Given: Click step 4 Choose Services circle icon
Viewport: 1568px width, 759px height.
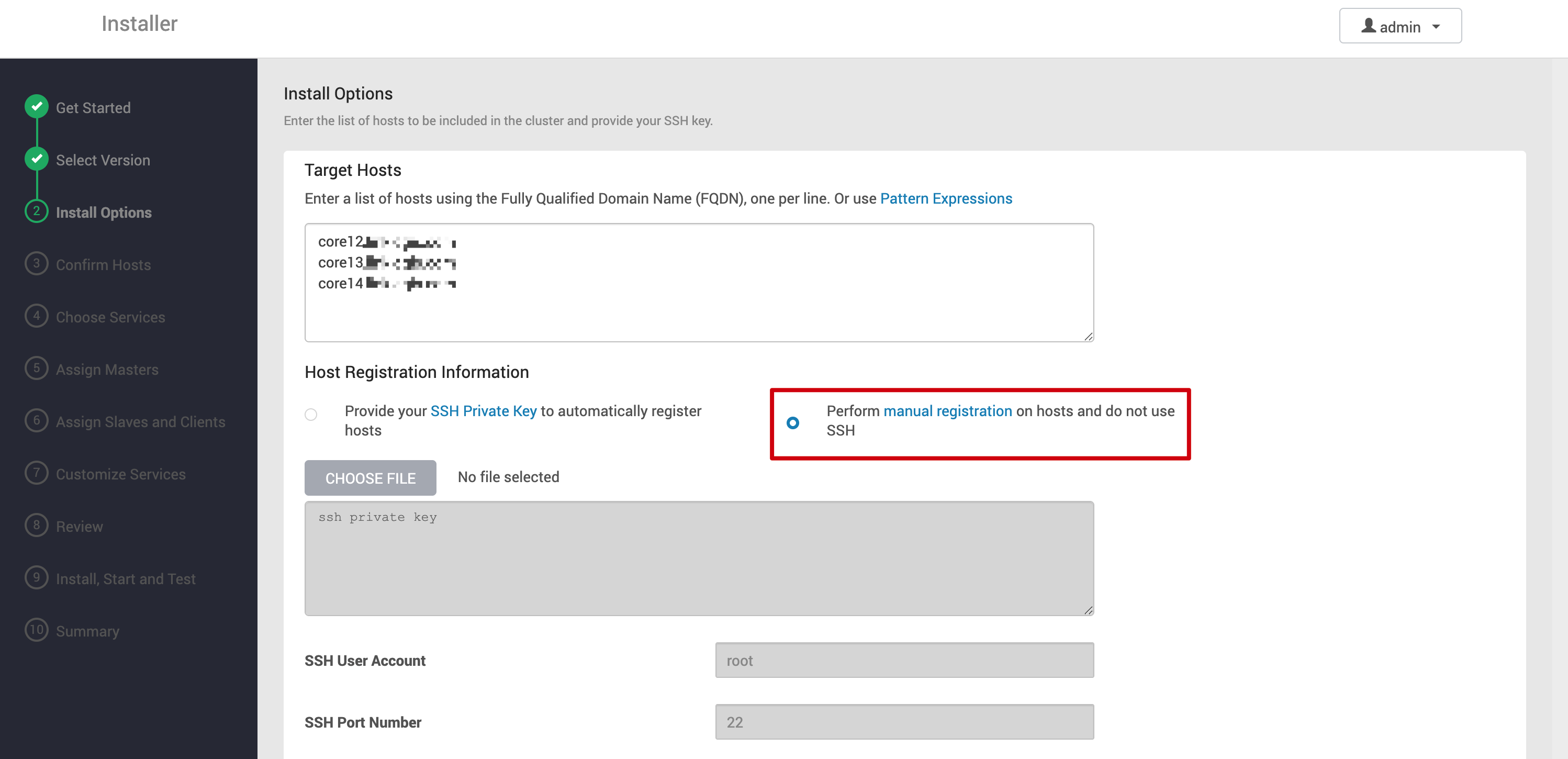Looking at the screenshot, I should pos(37,316).
